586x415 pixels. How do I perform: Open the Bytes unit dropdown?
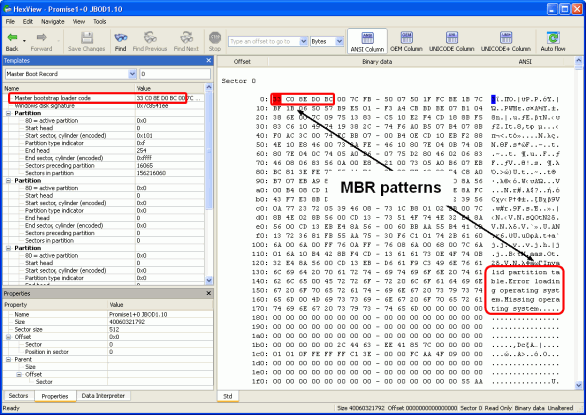tap(339, 41)
